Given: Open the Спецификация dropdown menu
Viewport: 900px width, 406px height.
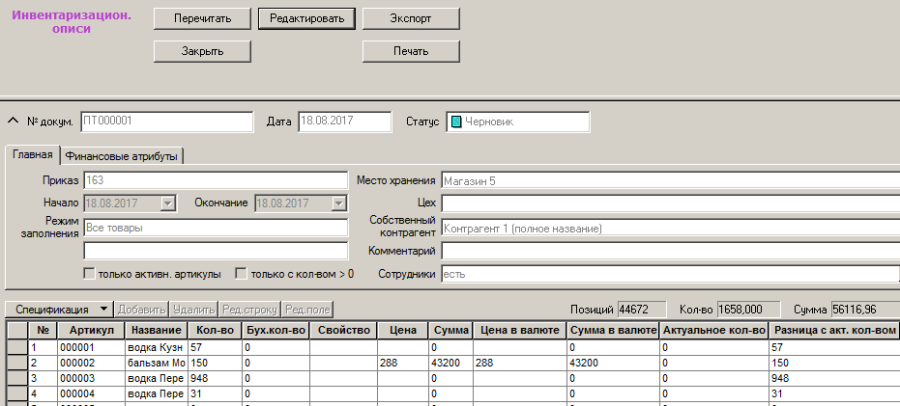Looking at the screenshot, I should (59, 310).
